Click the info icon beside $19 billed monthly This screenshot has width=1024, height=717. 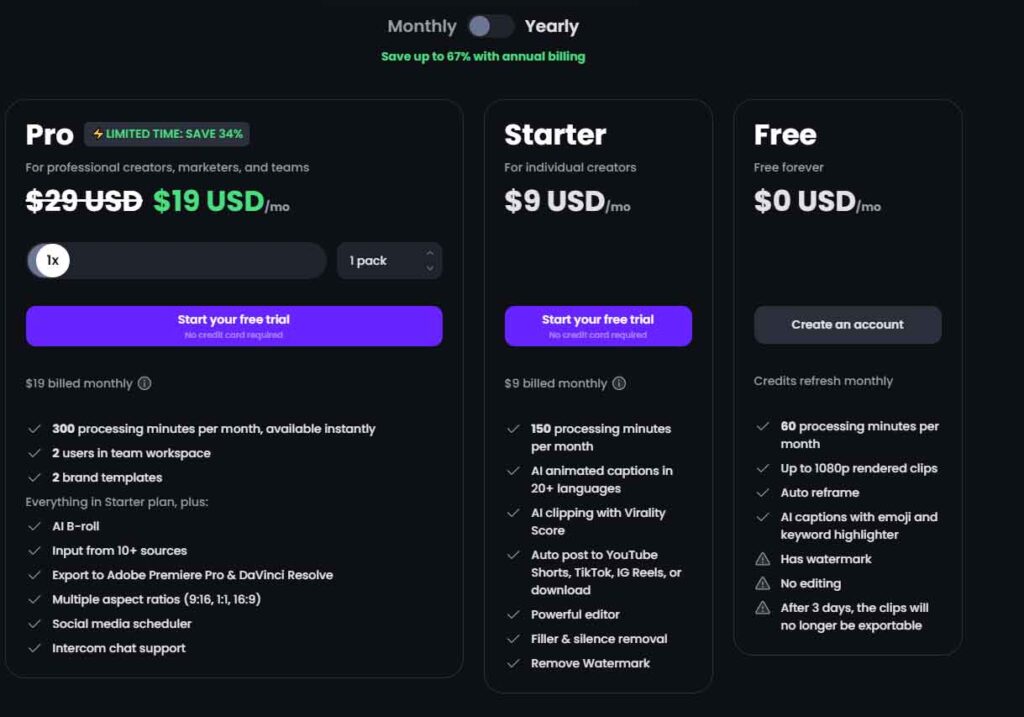coord(144,383)
